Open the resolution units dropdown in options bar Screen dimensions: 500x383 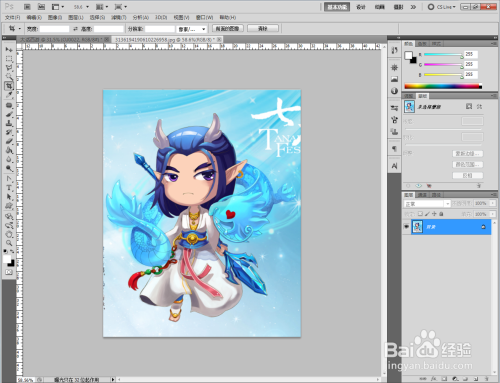[192, 29]
